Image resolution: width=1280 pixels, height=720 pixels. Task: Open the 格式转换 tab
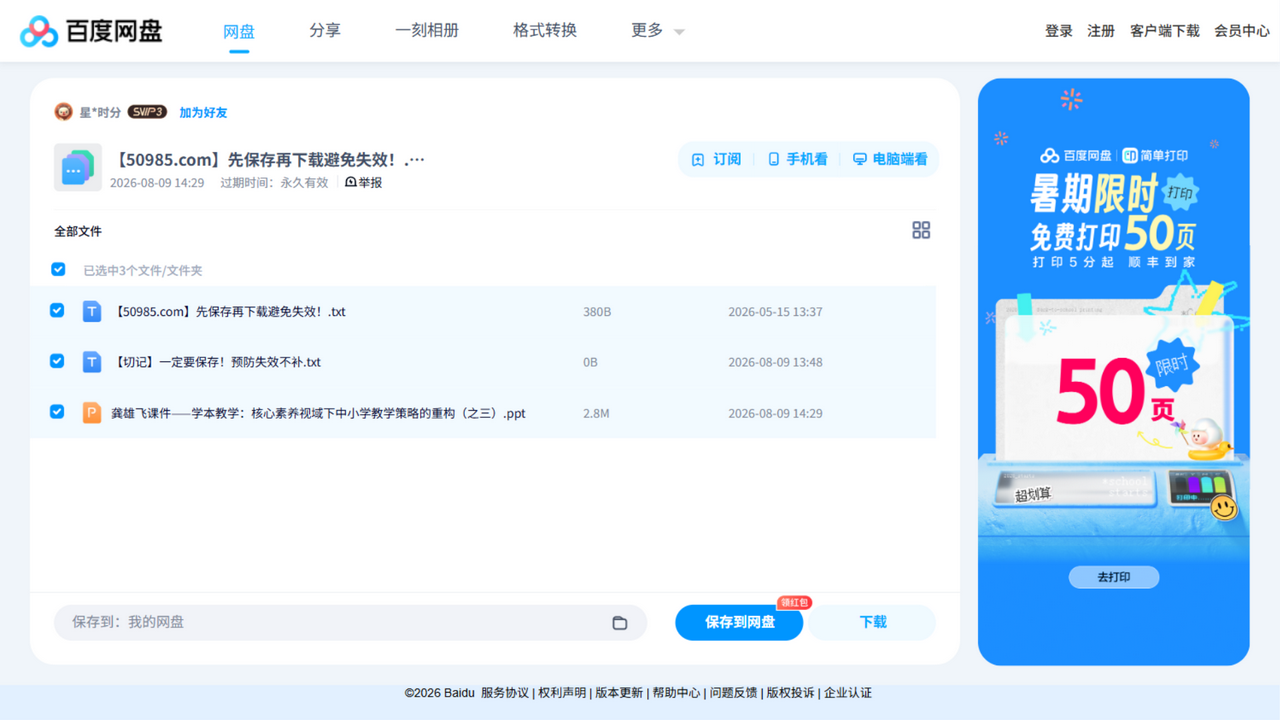tap(545, 31)
